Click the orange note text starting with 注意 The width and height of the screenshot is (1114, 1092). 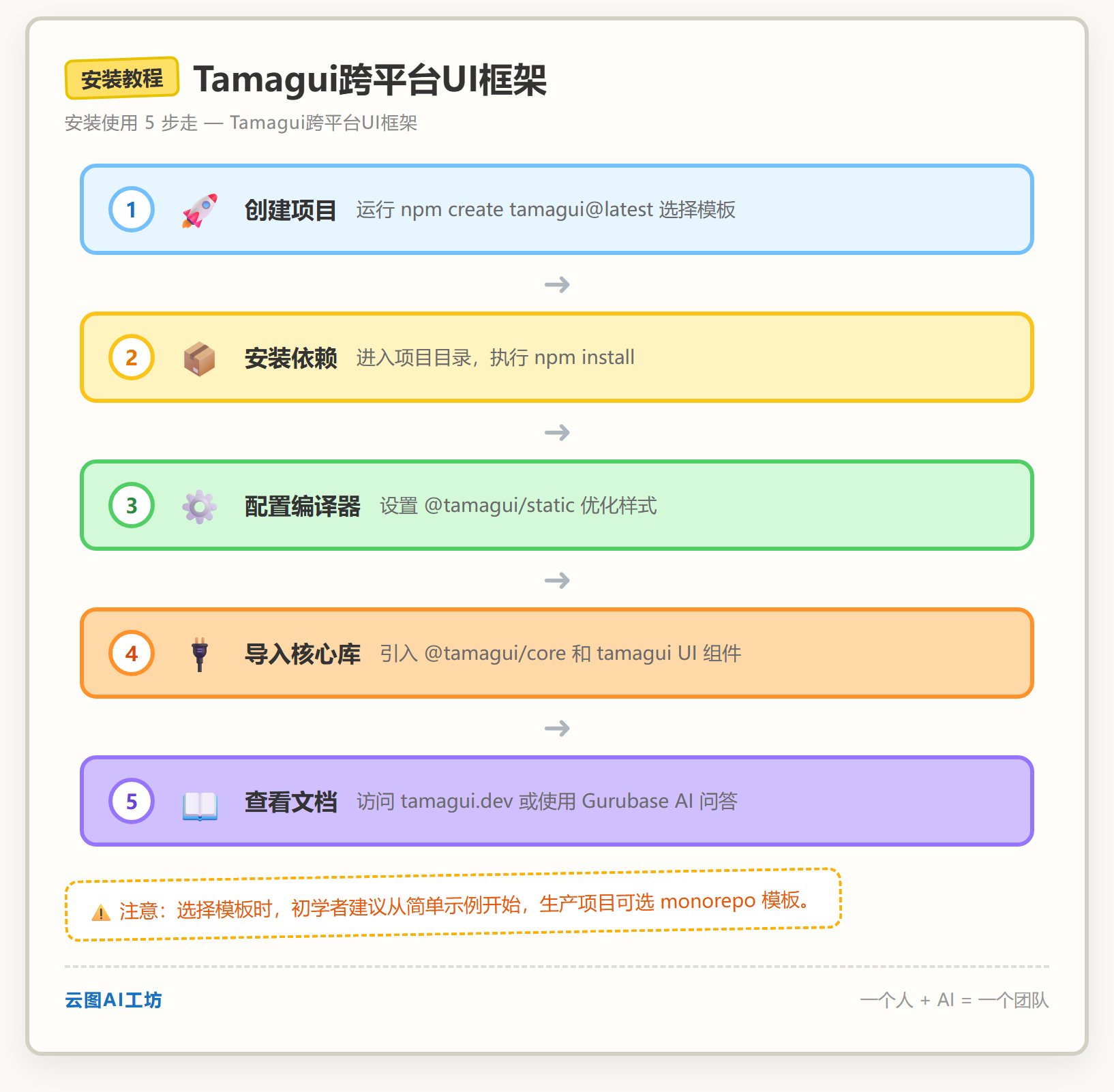(465, 905)
